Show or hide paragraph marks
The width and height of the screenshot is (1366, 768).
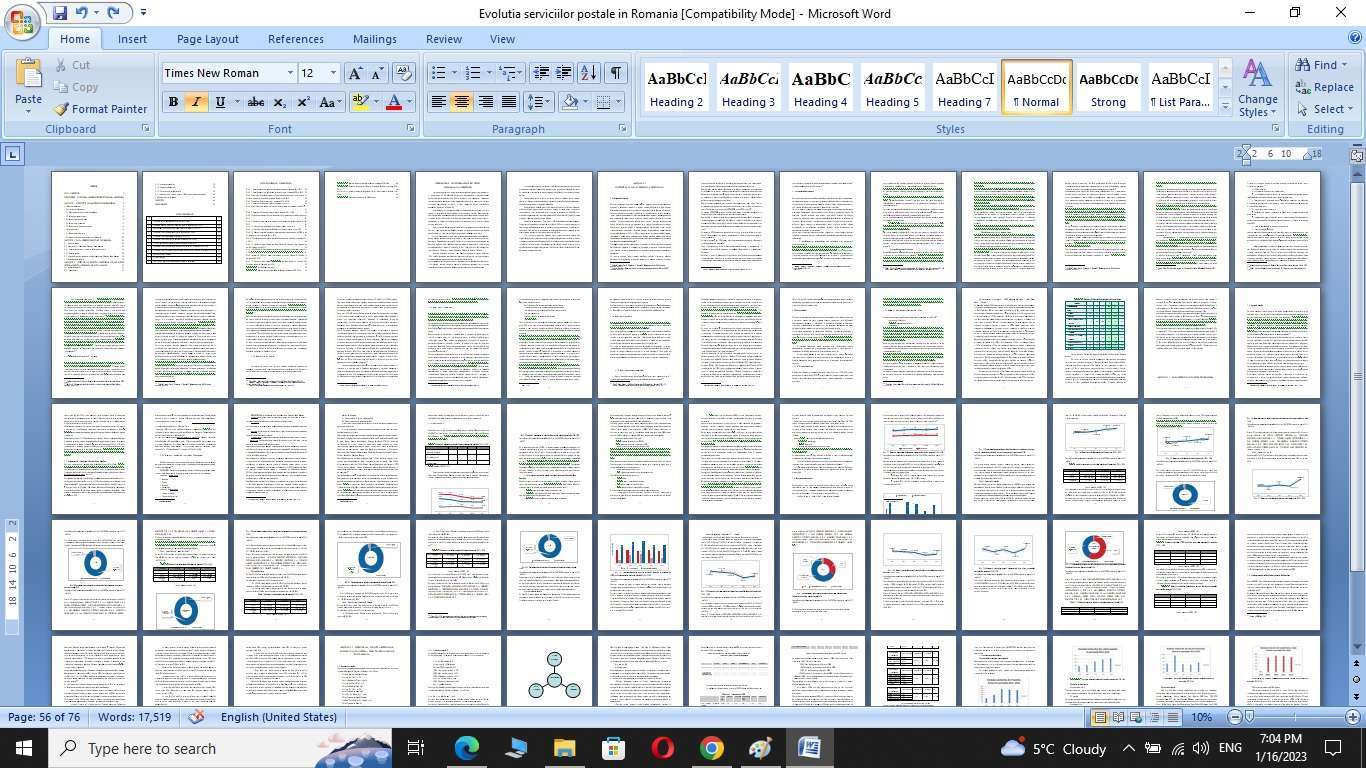[x=616, y=73]
